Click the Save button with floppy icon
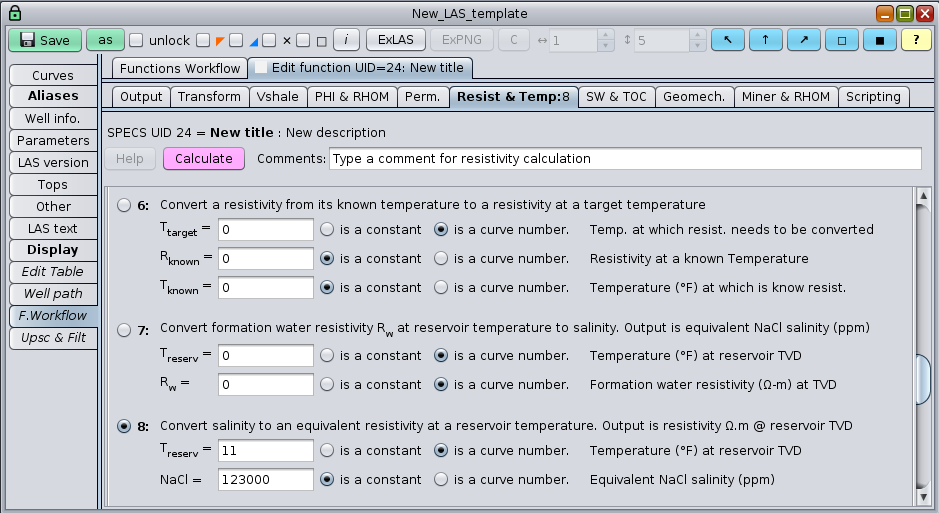 (x=45, y=40)
